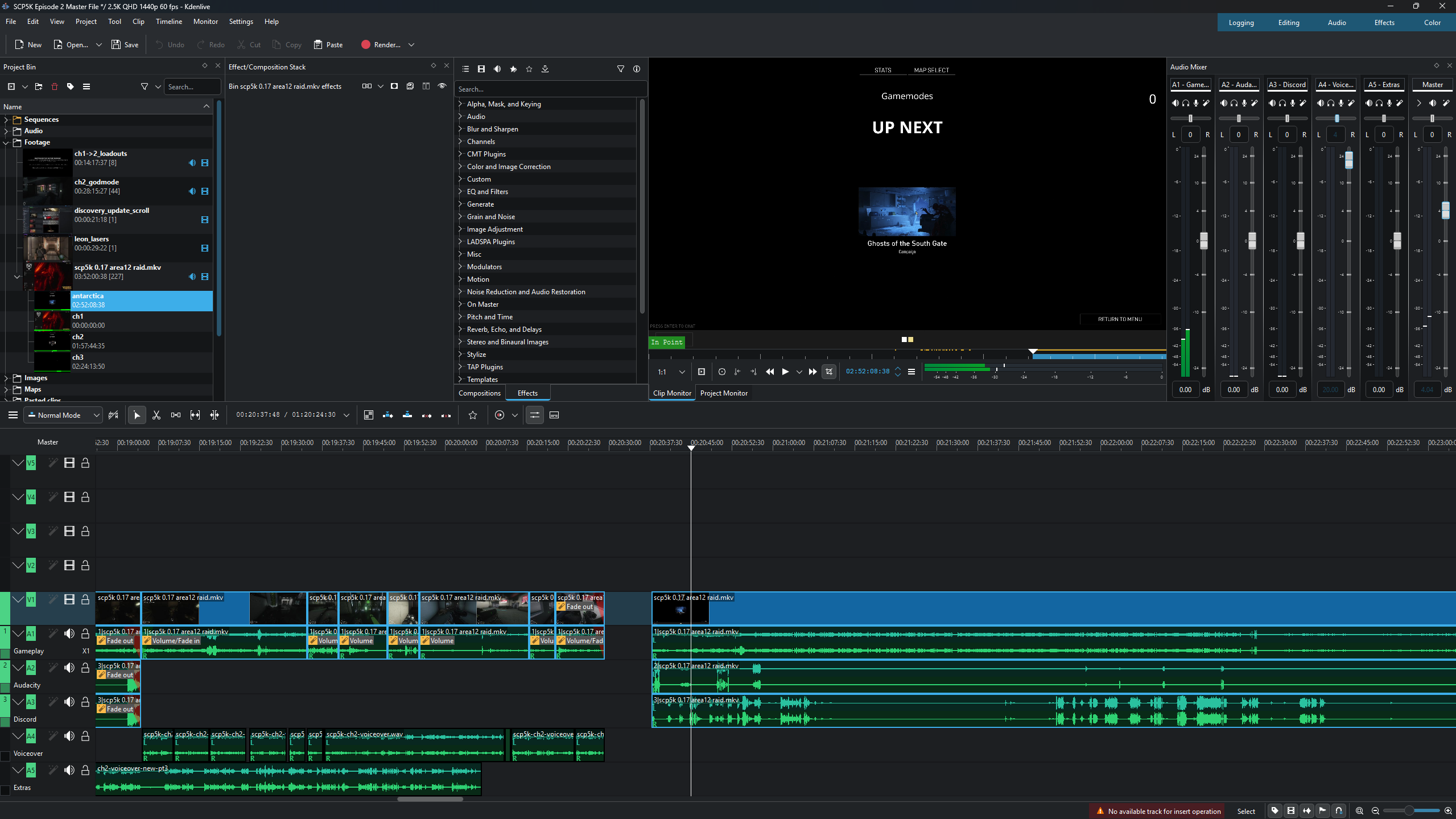The image size is (1456, 819).
Task: Click the Compositions tab button
Action: click(x=480, y=393)
